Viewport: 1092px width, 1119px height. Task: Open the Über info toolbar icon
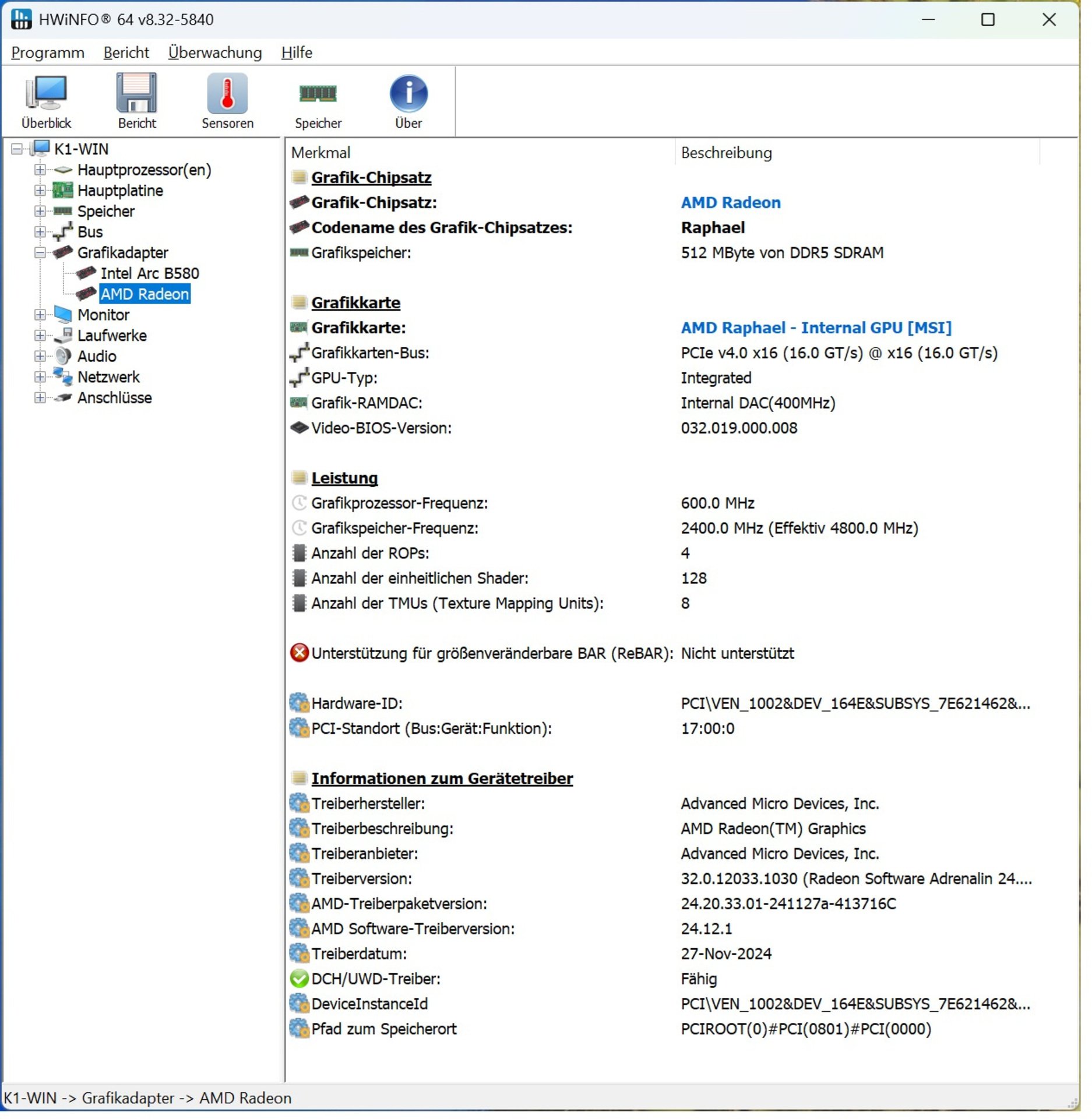(x=409, y=93)
